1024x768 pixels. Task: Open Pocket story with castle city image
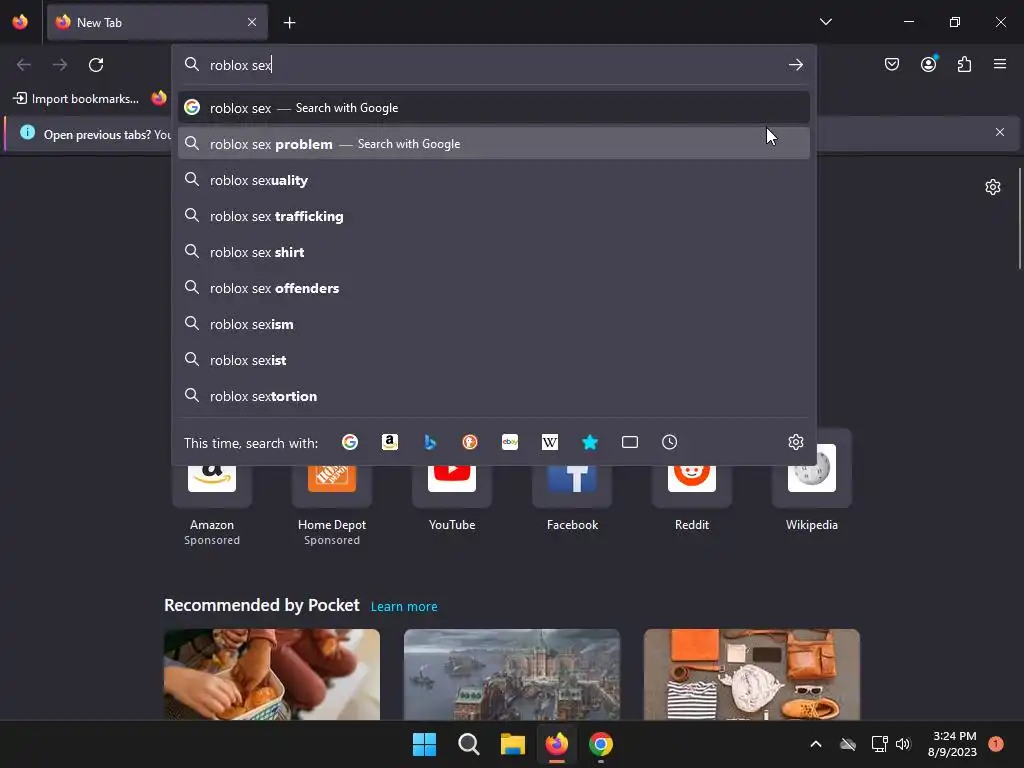[512, 675]
